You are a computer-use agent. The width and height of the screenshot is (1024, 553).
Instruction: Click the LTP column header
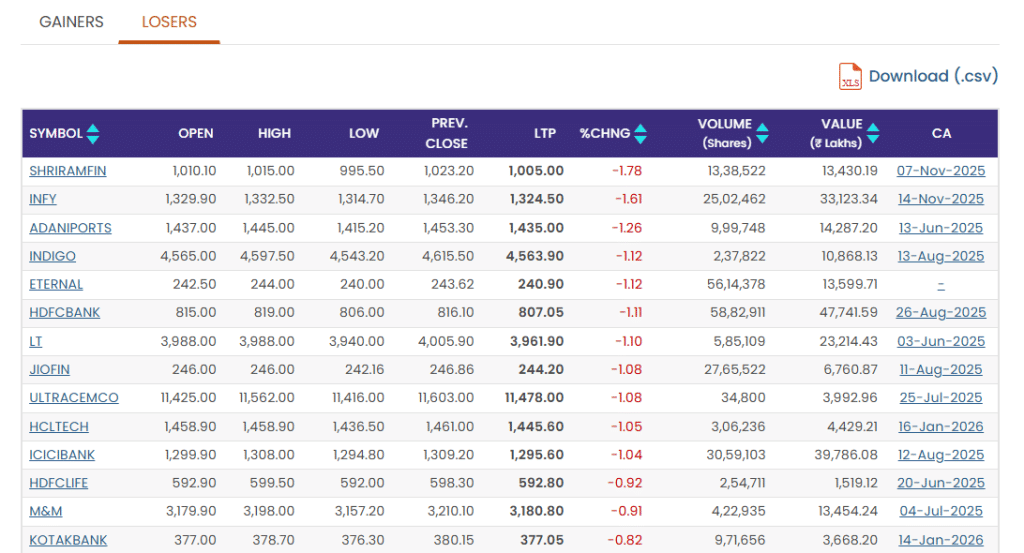(544, 133)
